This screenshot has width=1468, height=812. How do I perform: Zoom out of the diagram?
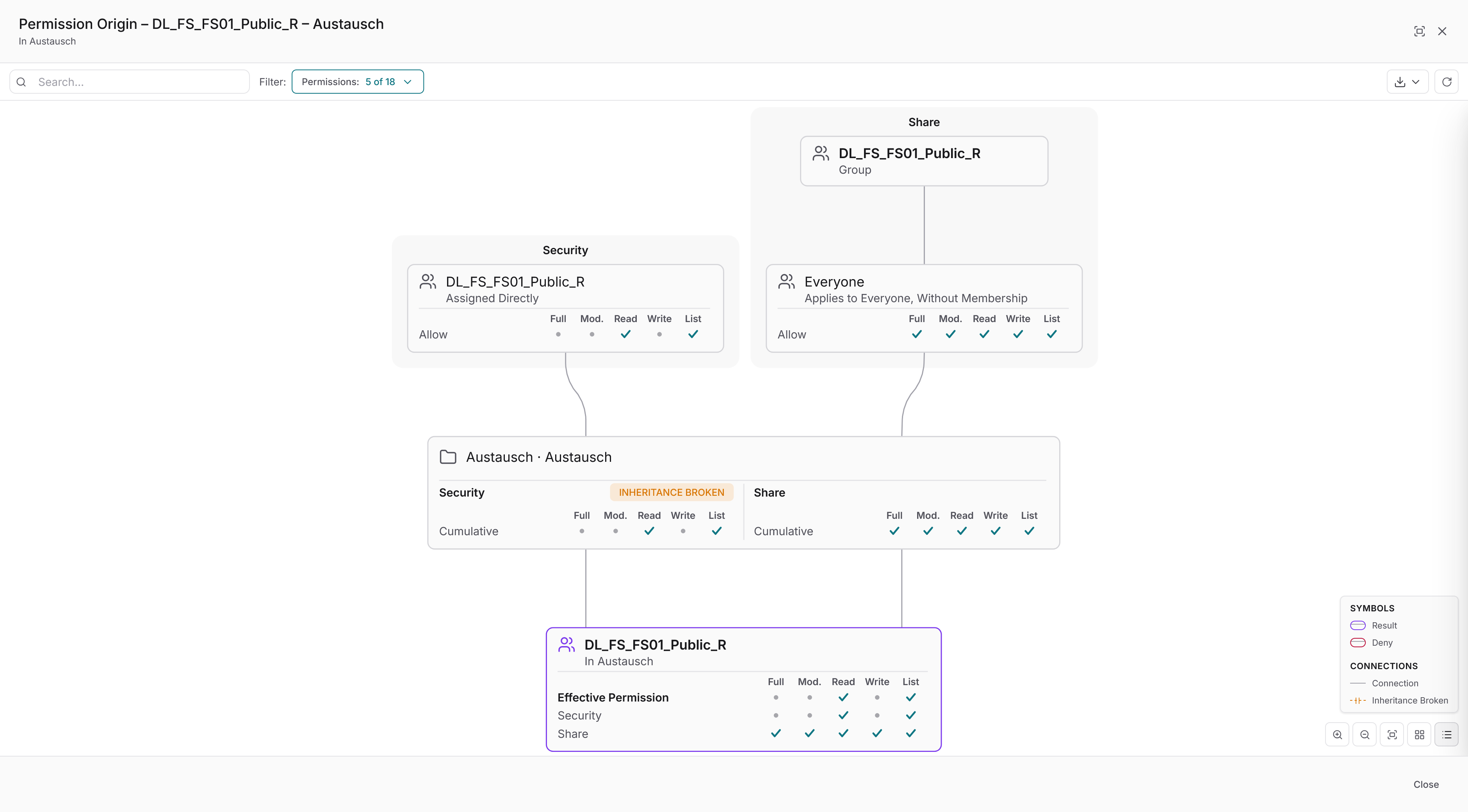pyautogui.click(x=1365, y=734)
